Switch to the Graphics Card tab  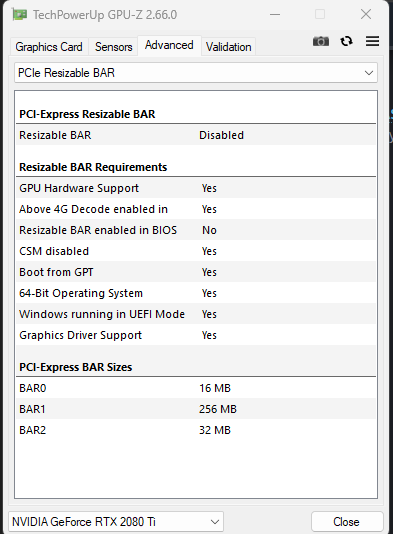pyautogui.click(x=49, y=47)
